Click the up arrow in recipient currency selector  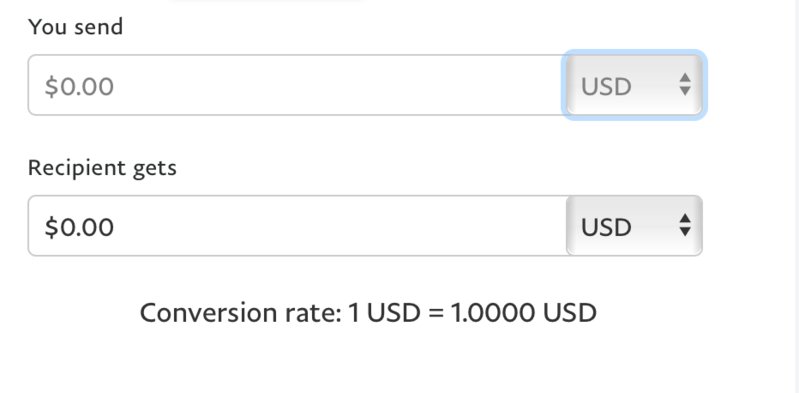[685, 218]
